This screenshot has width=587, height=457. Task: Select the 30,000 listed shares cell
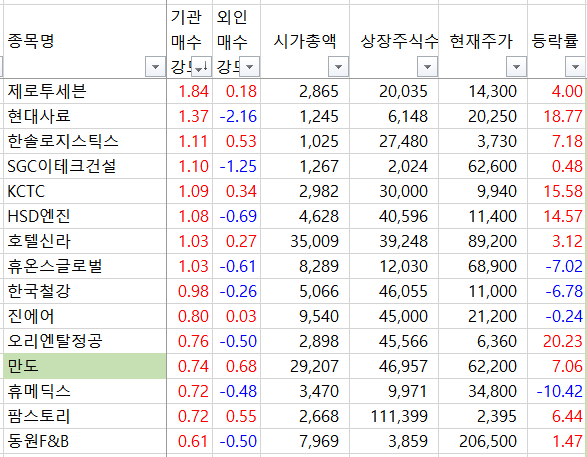(394, 191)
